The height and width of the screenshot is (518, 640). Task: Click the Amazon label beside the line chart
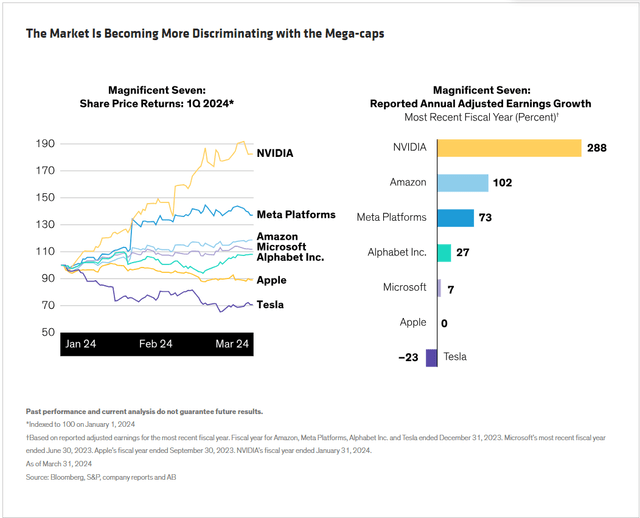277,236
